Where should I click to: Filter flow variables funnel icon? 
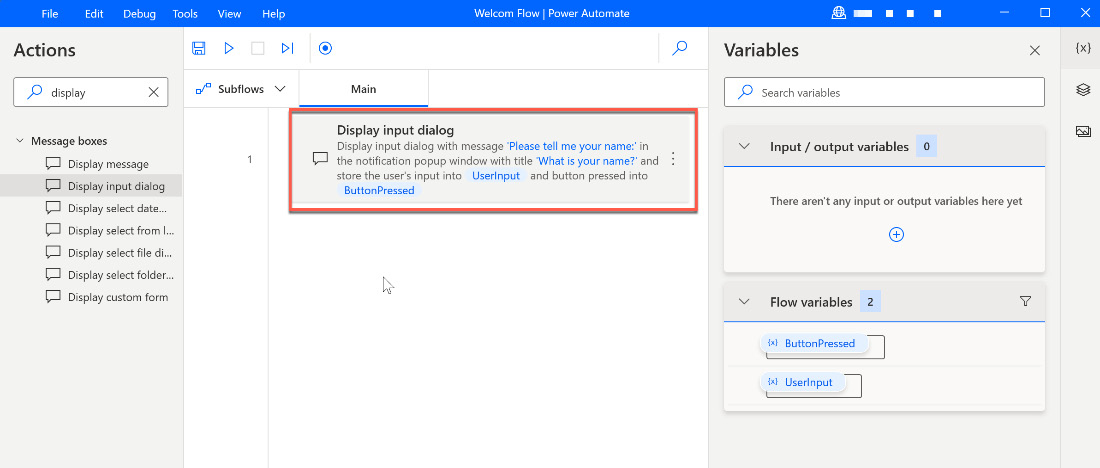(x=1025, y=301)
